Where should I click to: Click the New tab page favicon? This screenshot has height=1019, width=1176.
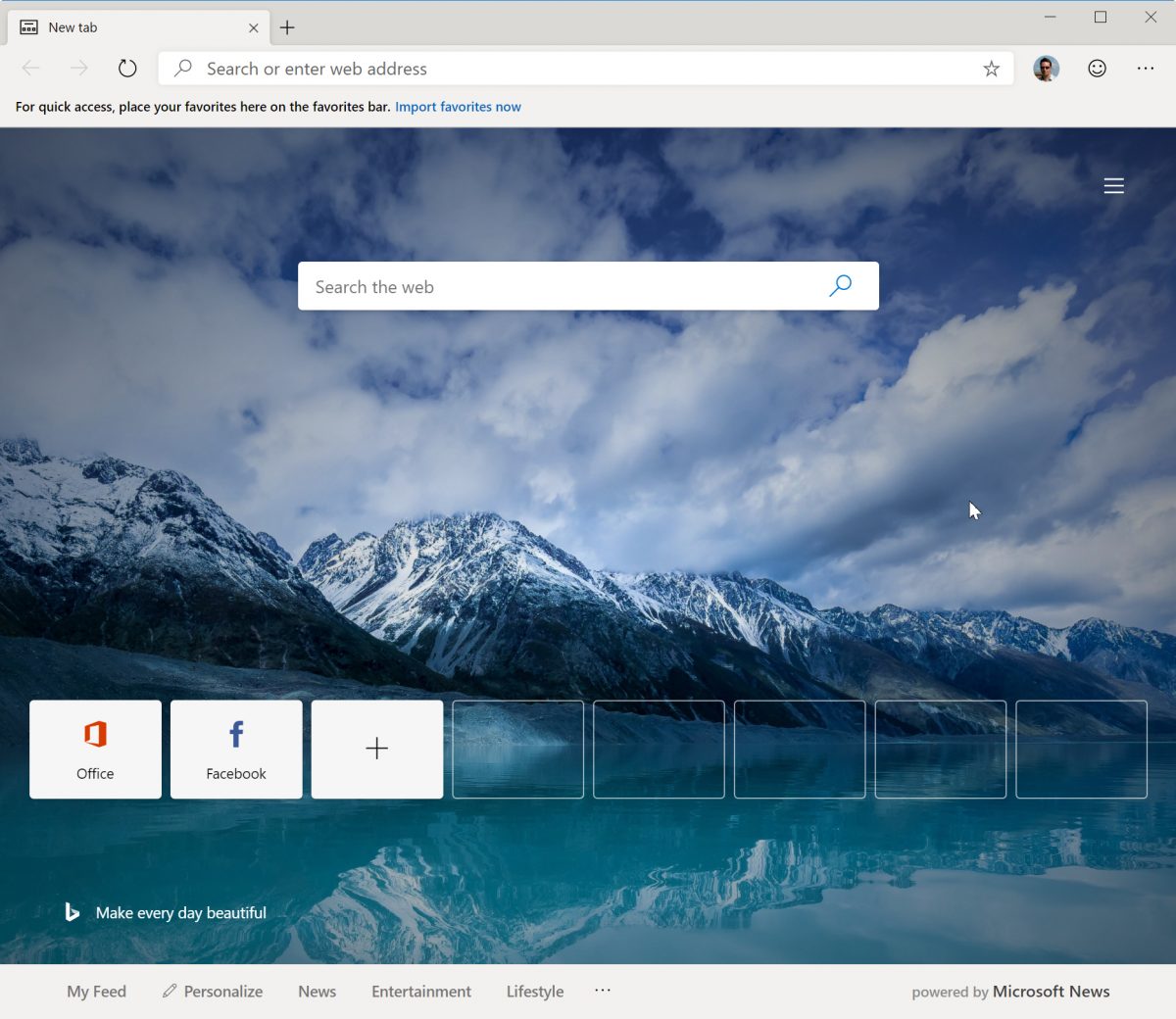[x=29, y=27]
